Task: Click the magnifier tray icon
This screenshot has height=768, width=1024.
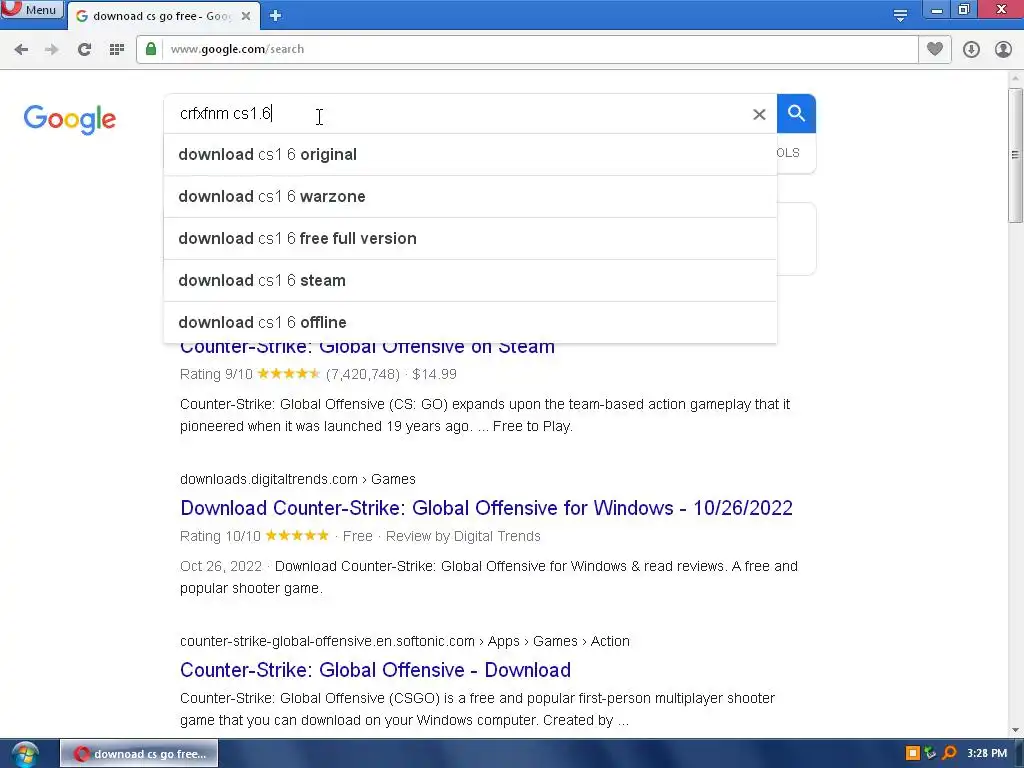Action: coord(950,754)
